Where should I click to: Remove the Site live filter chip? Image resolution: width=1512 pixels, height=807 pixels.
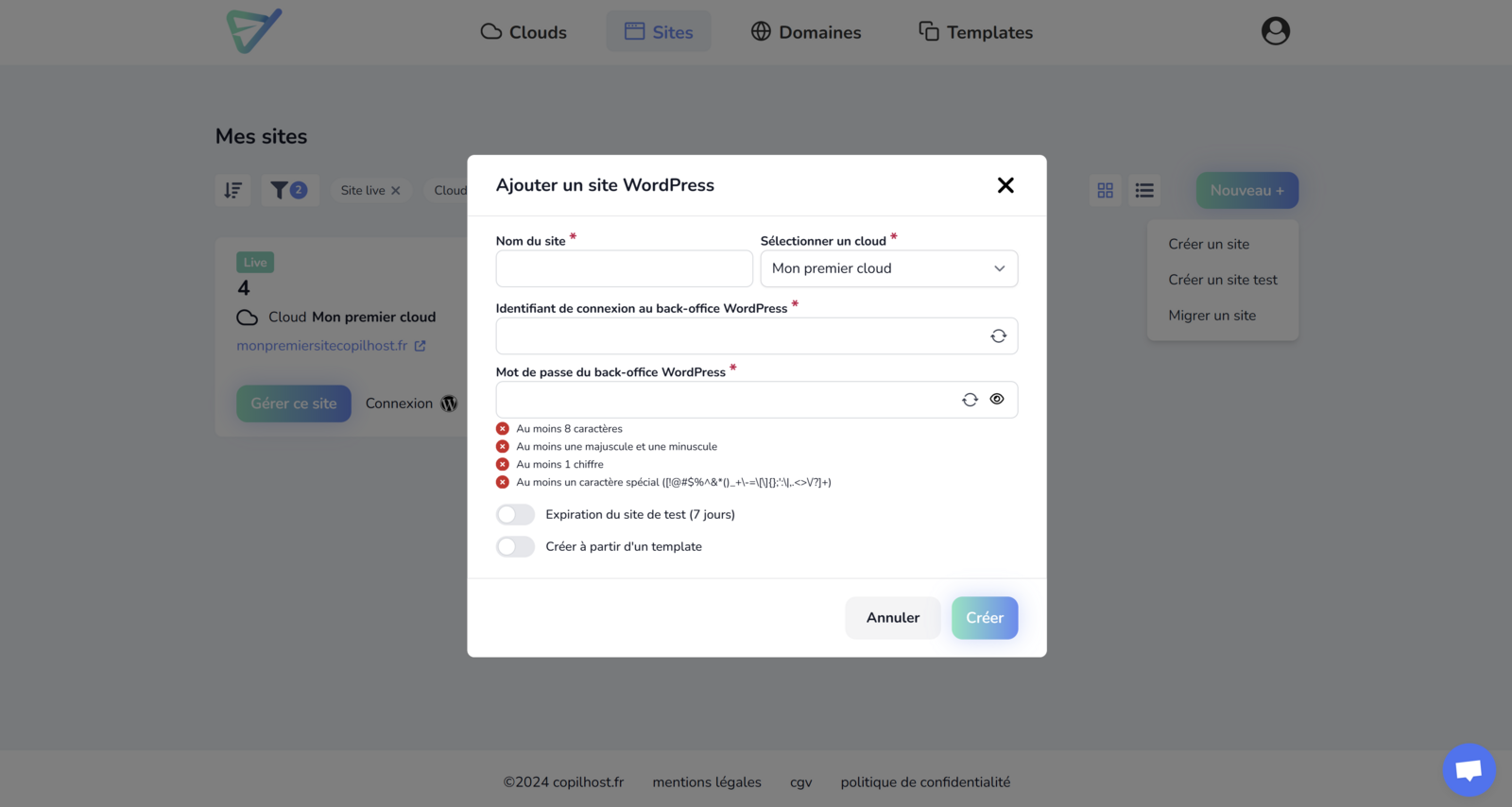tap(396, 191)
